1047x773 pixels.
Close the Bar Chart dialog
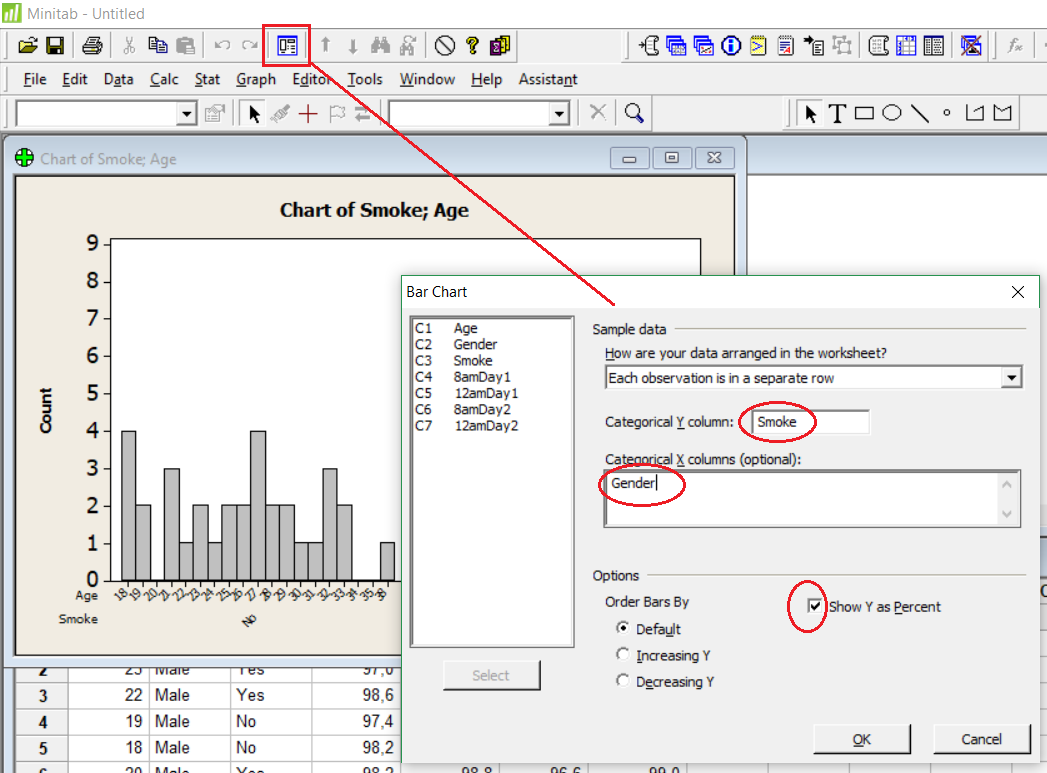1018,292
